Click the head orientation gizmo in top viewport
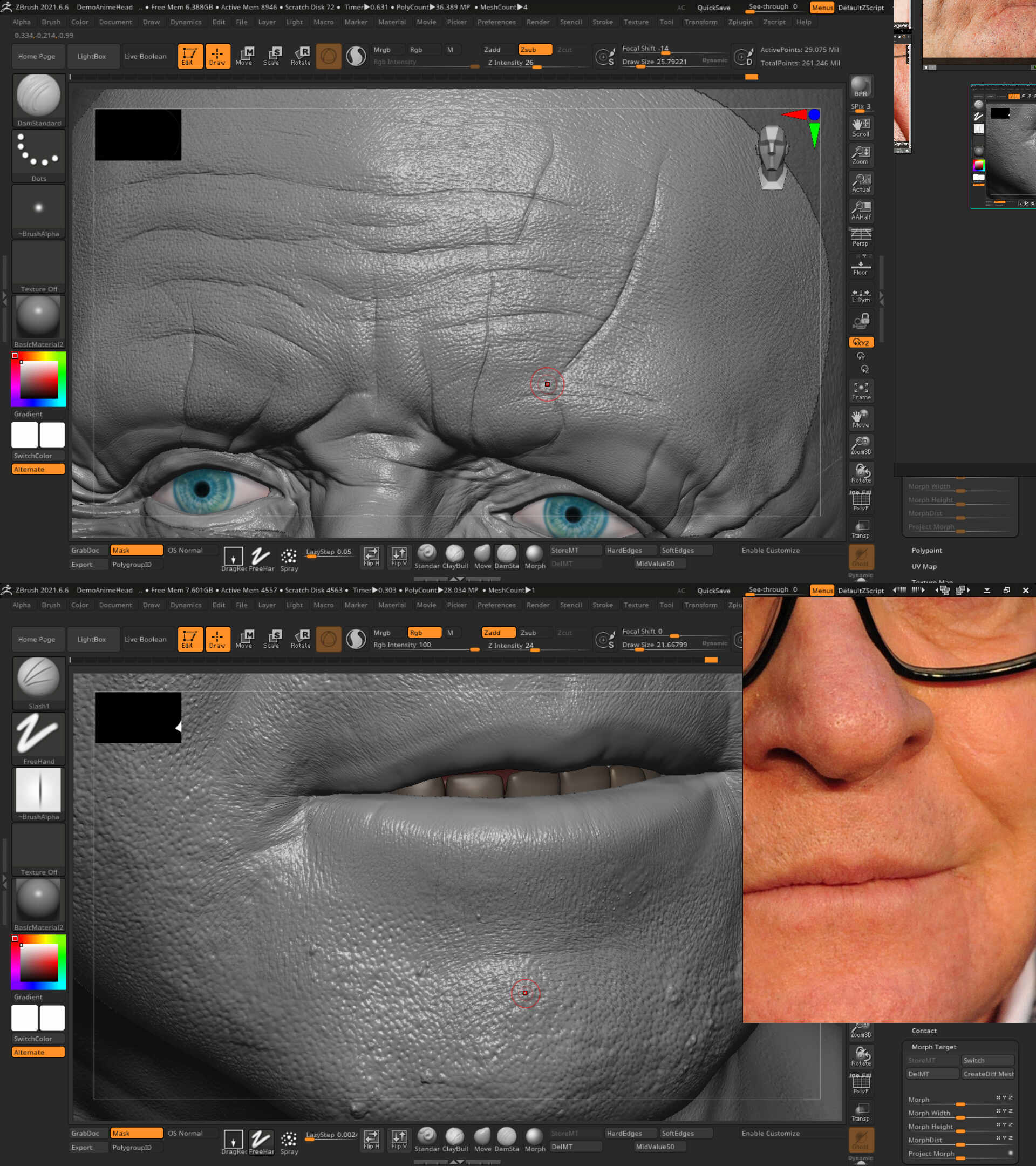 click(773, 157)
